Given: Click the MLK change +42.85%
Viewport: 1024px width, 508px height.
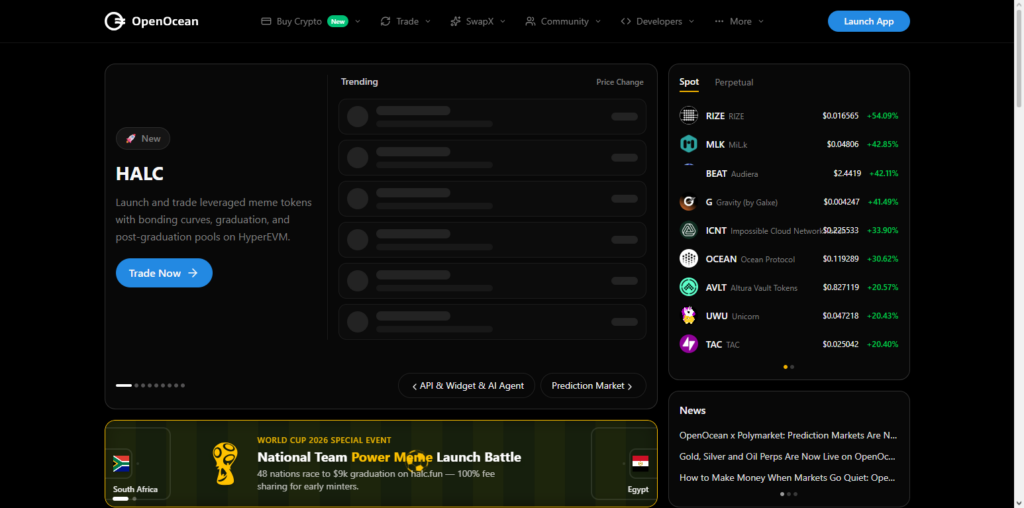Looking at the screenshot, I should pos(882,144).
